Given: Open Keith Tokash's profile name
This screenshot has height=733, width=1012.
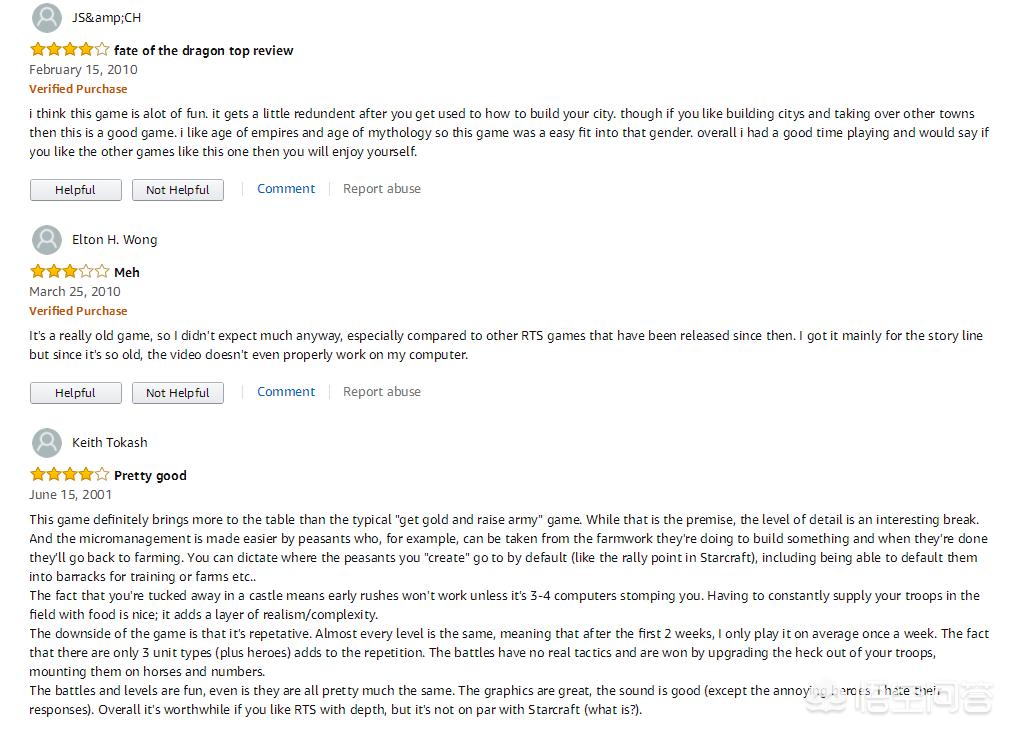Looking at the screenshot, I should [x=109, y=443].
